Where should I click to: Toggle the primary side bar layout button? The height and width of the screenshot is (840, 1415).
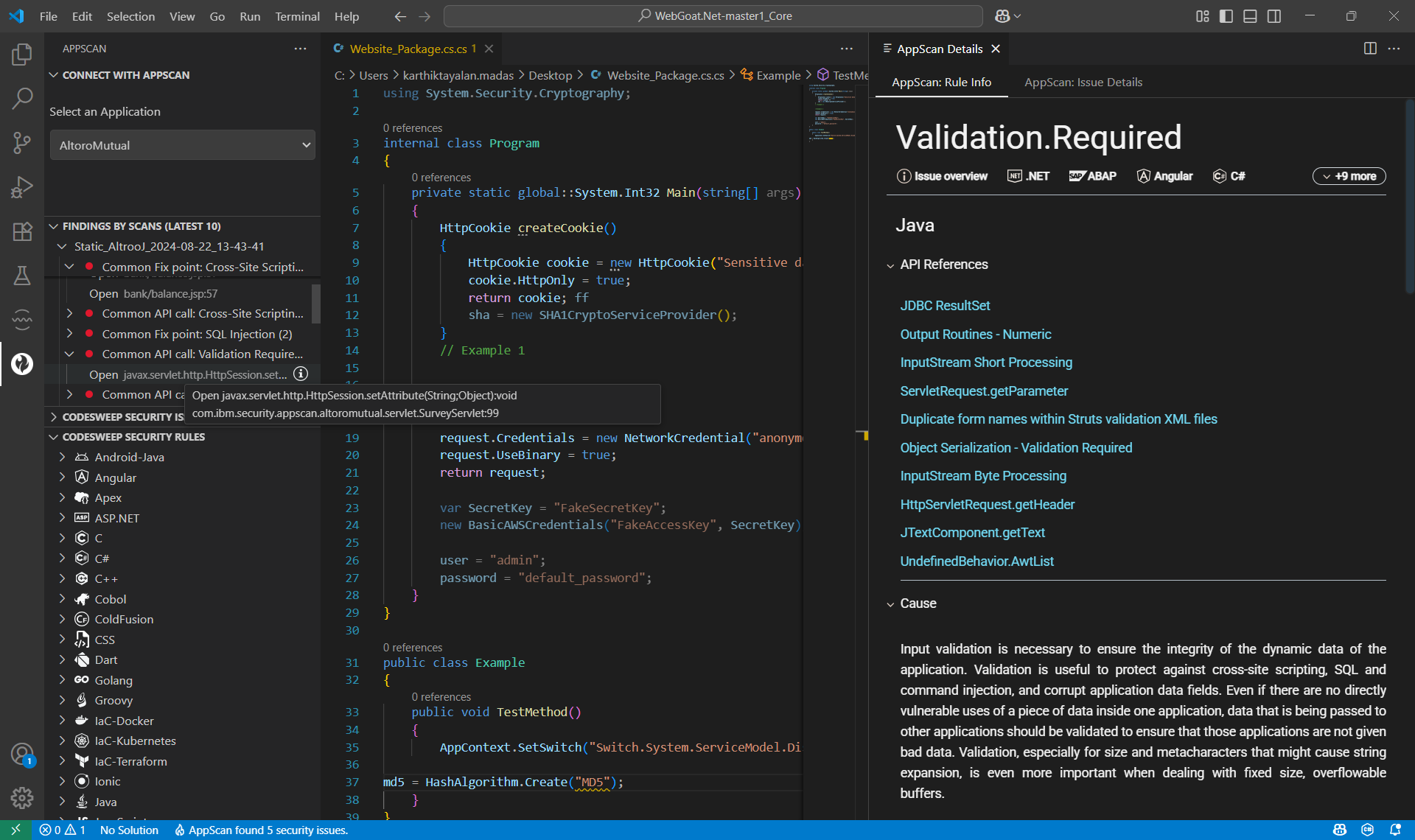click(1226, 16)
